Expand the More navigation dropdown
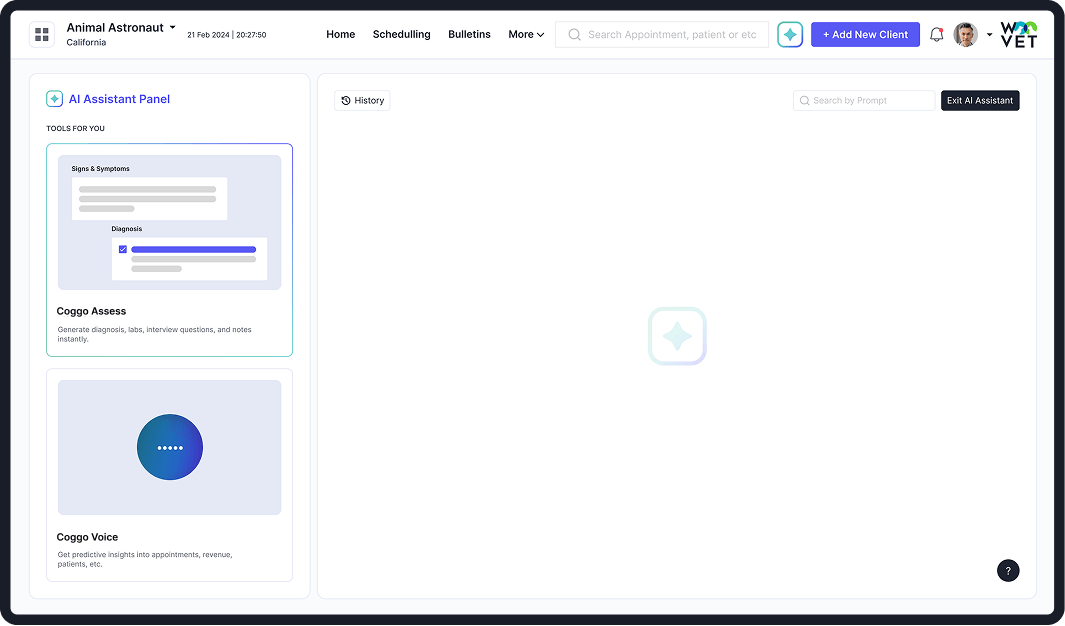This screenshot has height=626, width=1065. click(526, 34)
